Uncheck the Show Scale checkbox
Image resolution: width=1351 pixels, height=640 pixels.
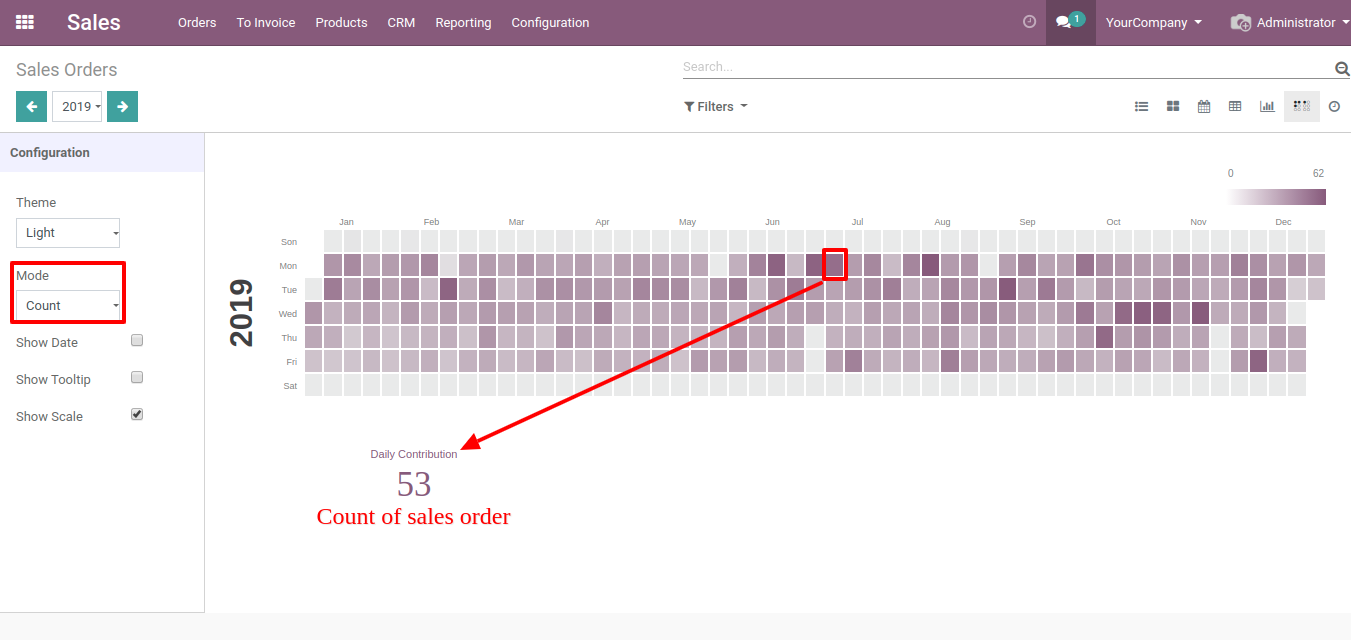click(x=137, y=414)
